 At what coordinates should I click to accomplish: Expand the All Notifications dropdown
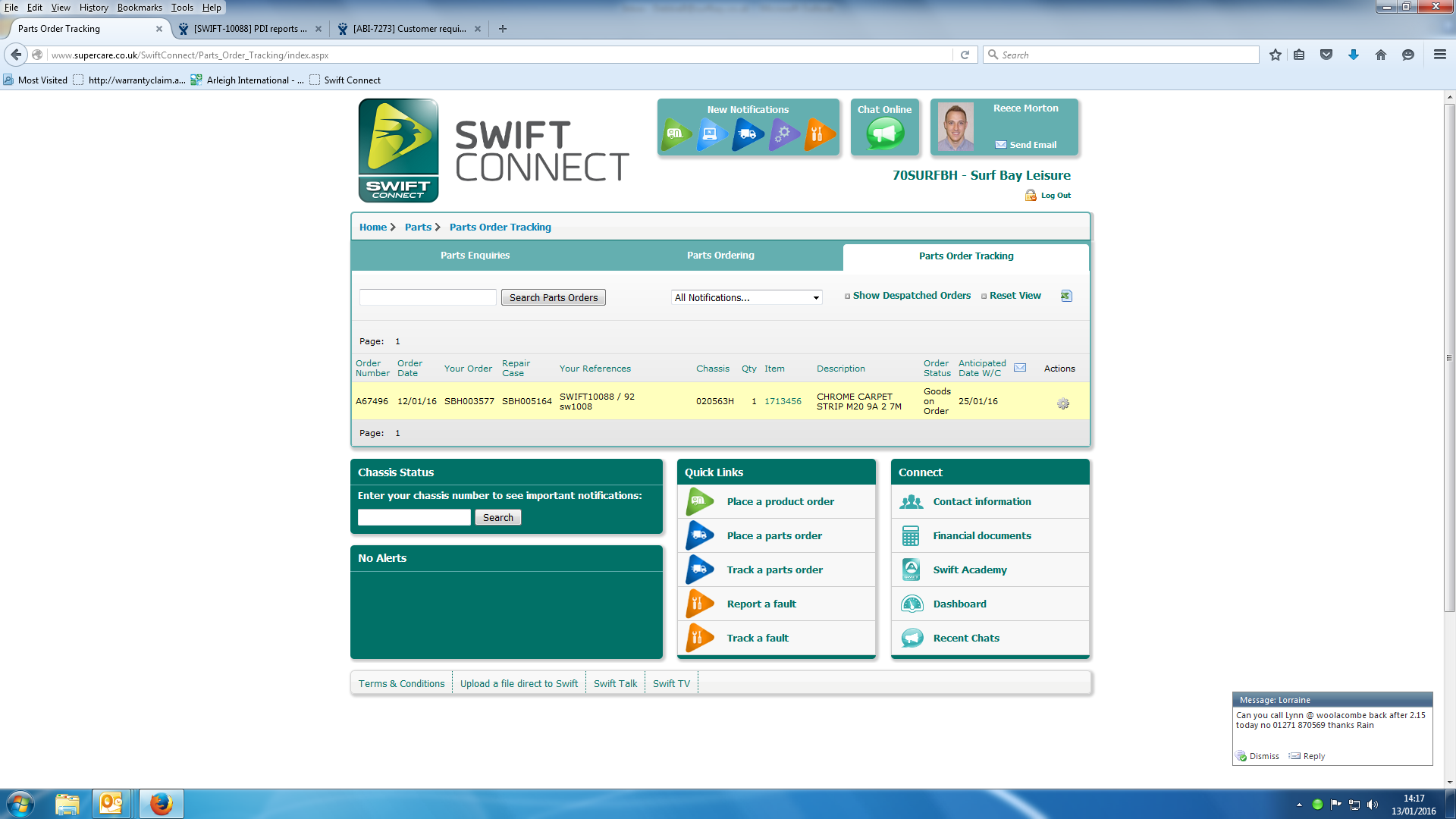coord(746,297)
